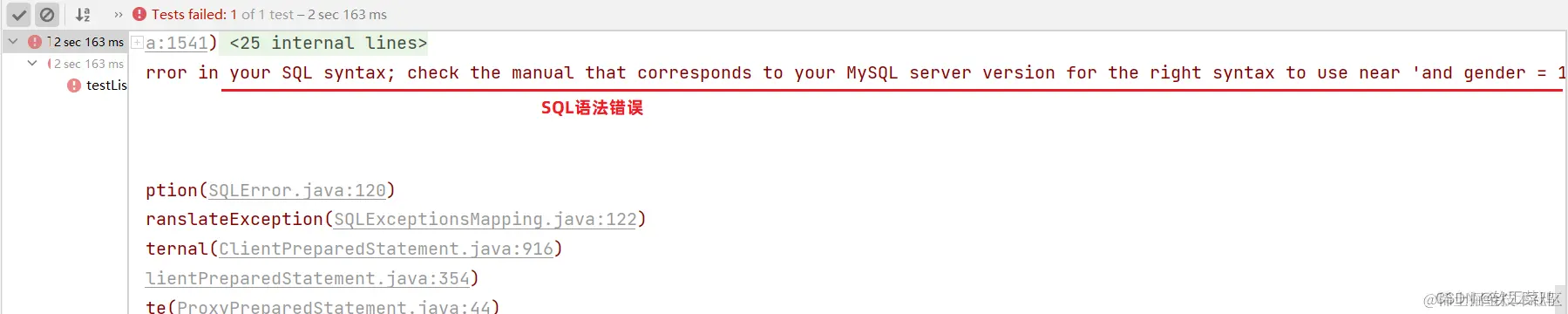Select the root failed test result row

[x=65, y=42]
